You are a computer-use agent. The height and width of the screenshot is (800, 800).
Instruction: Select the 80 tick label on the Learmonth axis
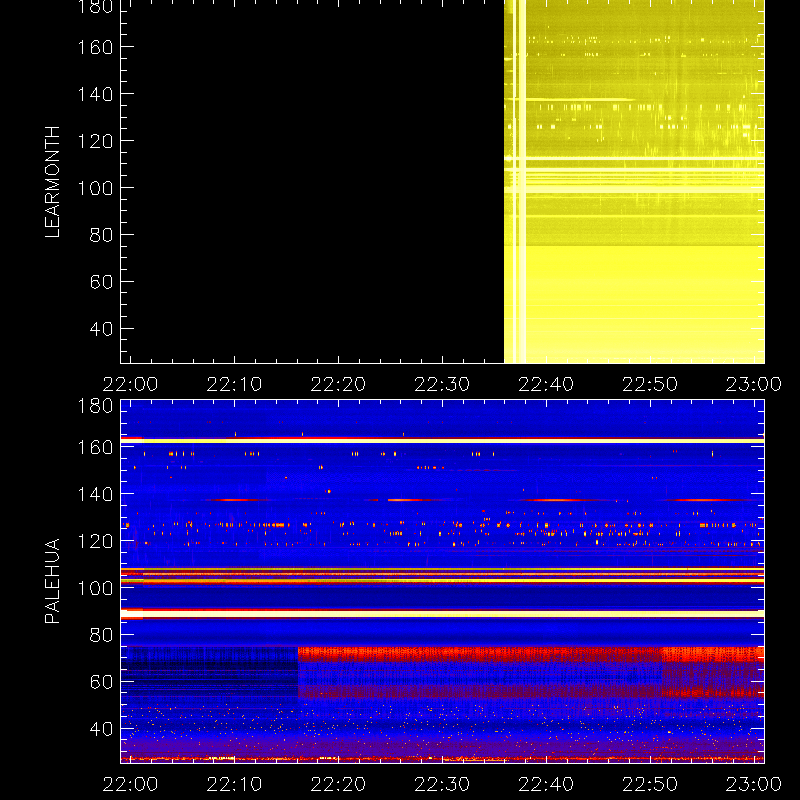click(101, 235)
